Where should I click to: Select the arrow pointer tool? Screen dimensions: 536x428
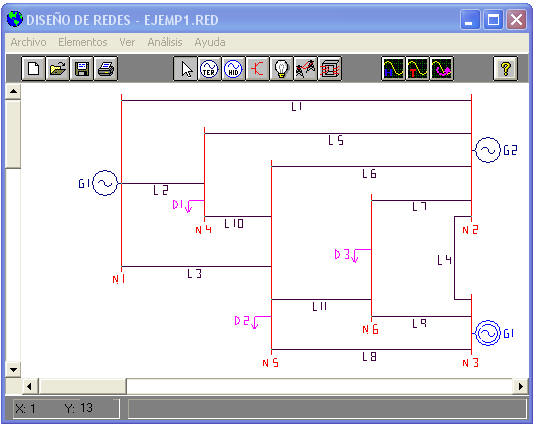coord(185,69)
